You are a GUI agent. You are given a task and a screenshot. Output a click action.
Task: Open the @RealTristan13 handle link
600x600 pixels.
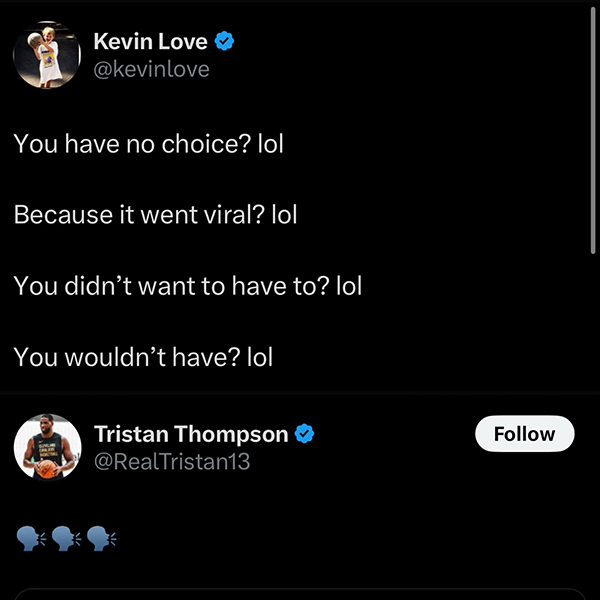[171, 461]
